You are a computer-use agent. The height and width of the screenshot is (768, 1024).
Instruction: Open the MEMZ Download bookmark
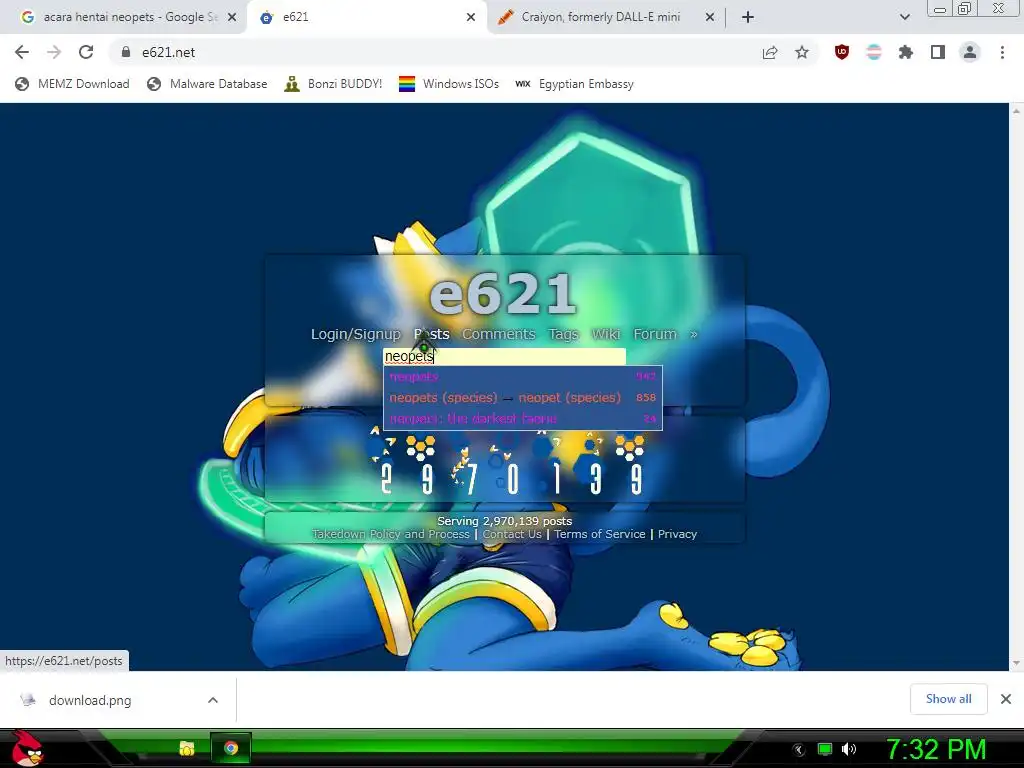pyautogui.click(x=72, y=84)
